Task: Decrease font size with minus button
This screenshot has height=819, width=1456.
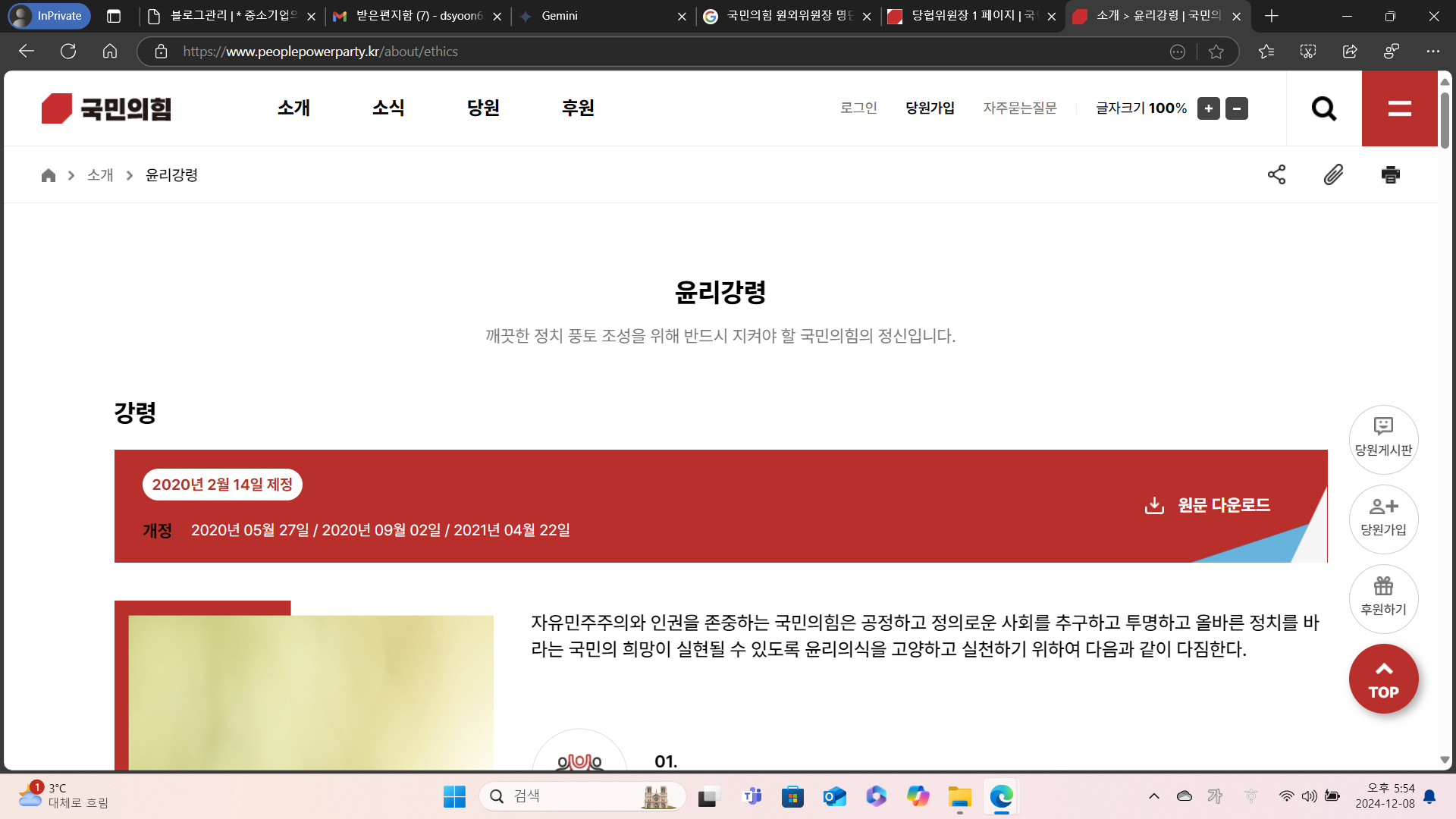Action: [x=1236, y=108]
